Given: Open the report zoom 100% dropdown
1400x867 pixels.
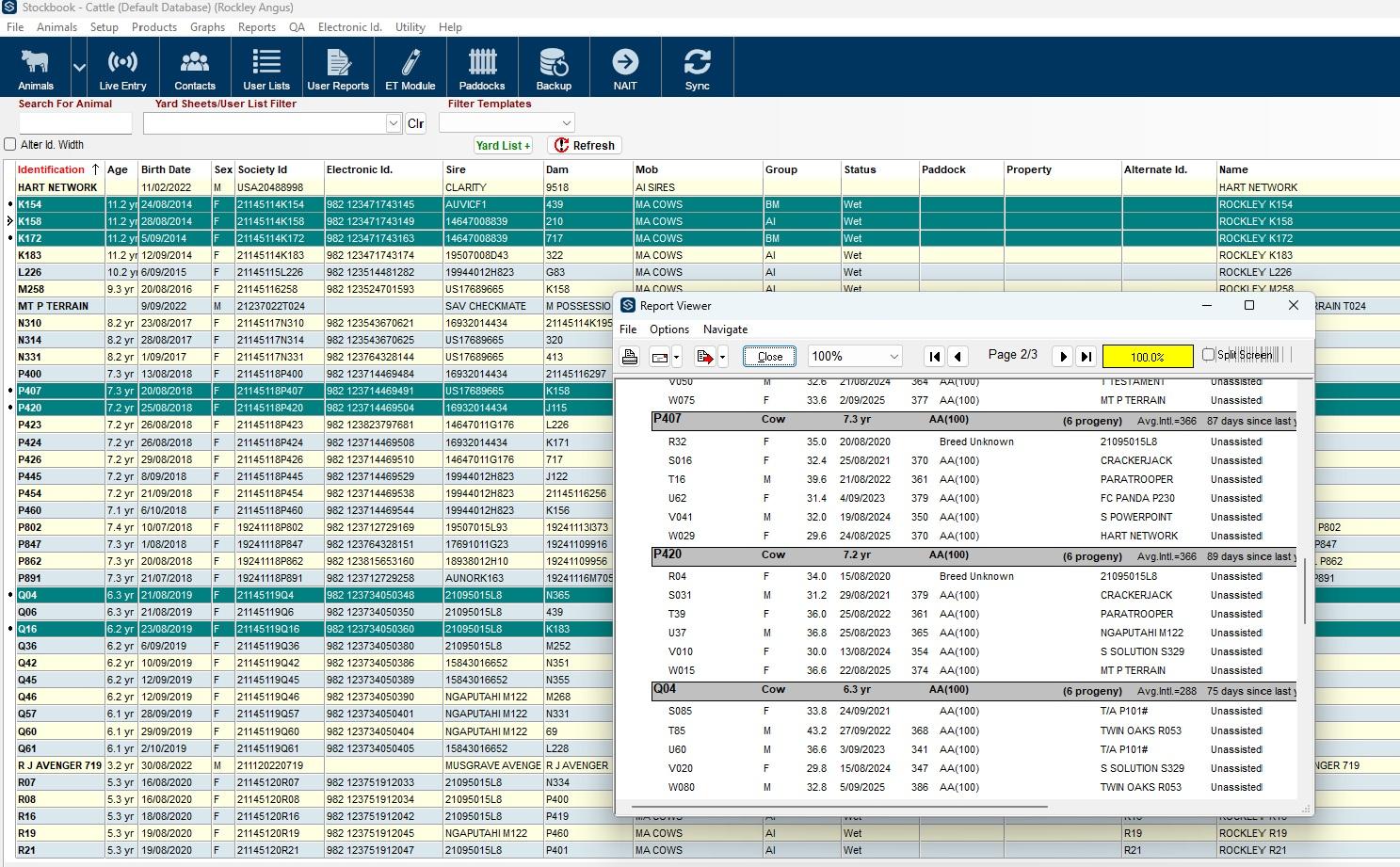Looking at the screenshot, I should (x=893, y=356).
